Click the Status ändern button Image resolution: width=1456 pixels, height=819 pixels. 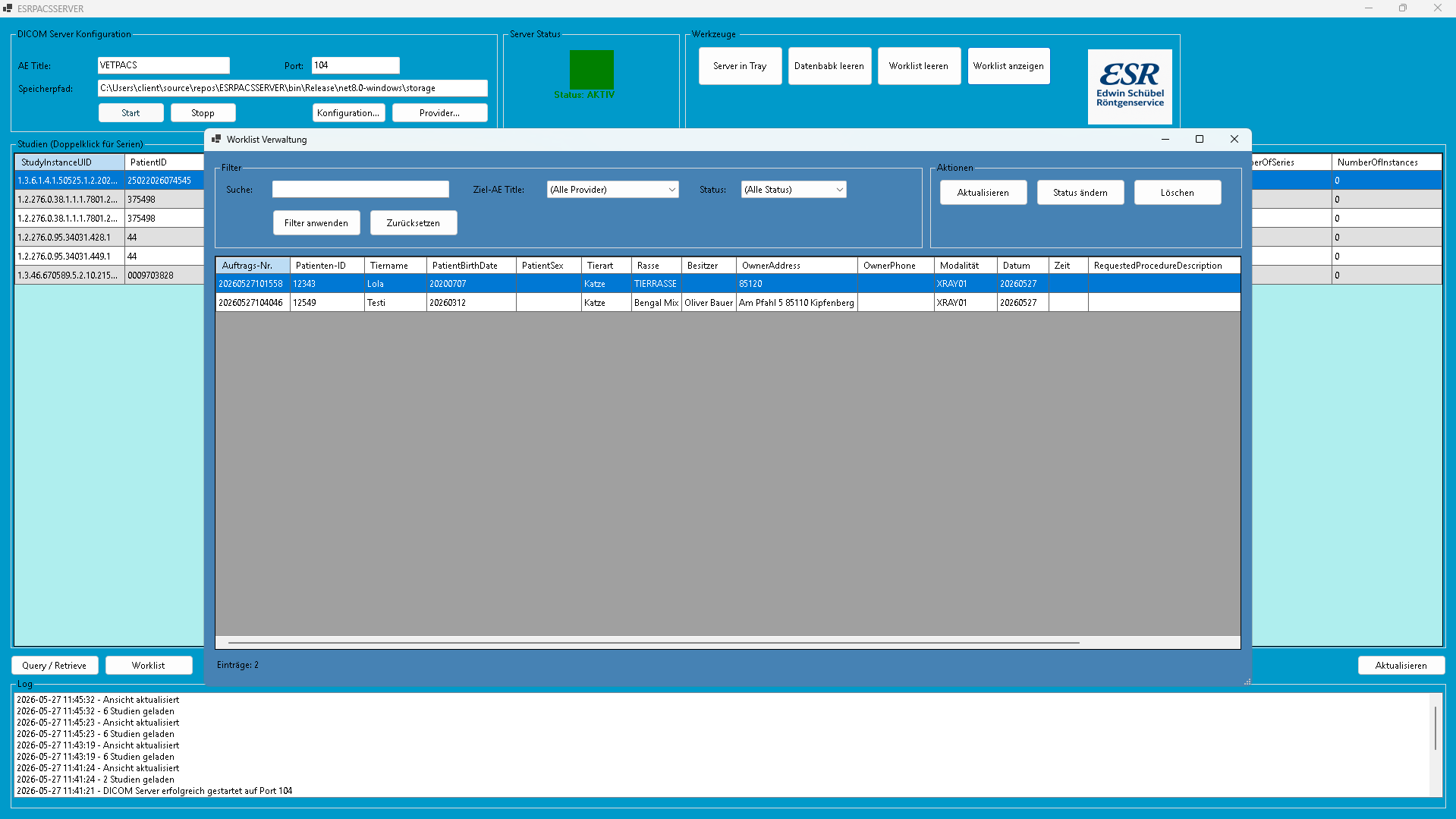[x=1080, y=193]
